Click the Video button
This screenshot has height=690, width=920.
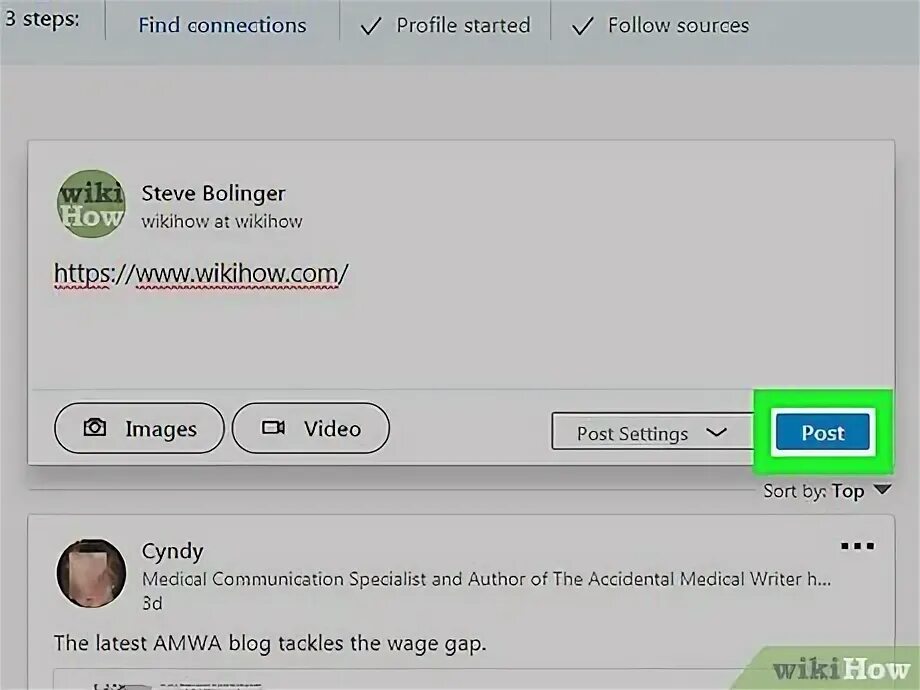311,428
